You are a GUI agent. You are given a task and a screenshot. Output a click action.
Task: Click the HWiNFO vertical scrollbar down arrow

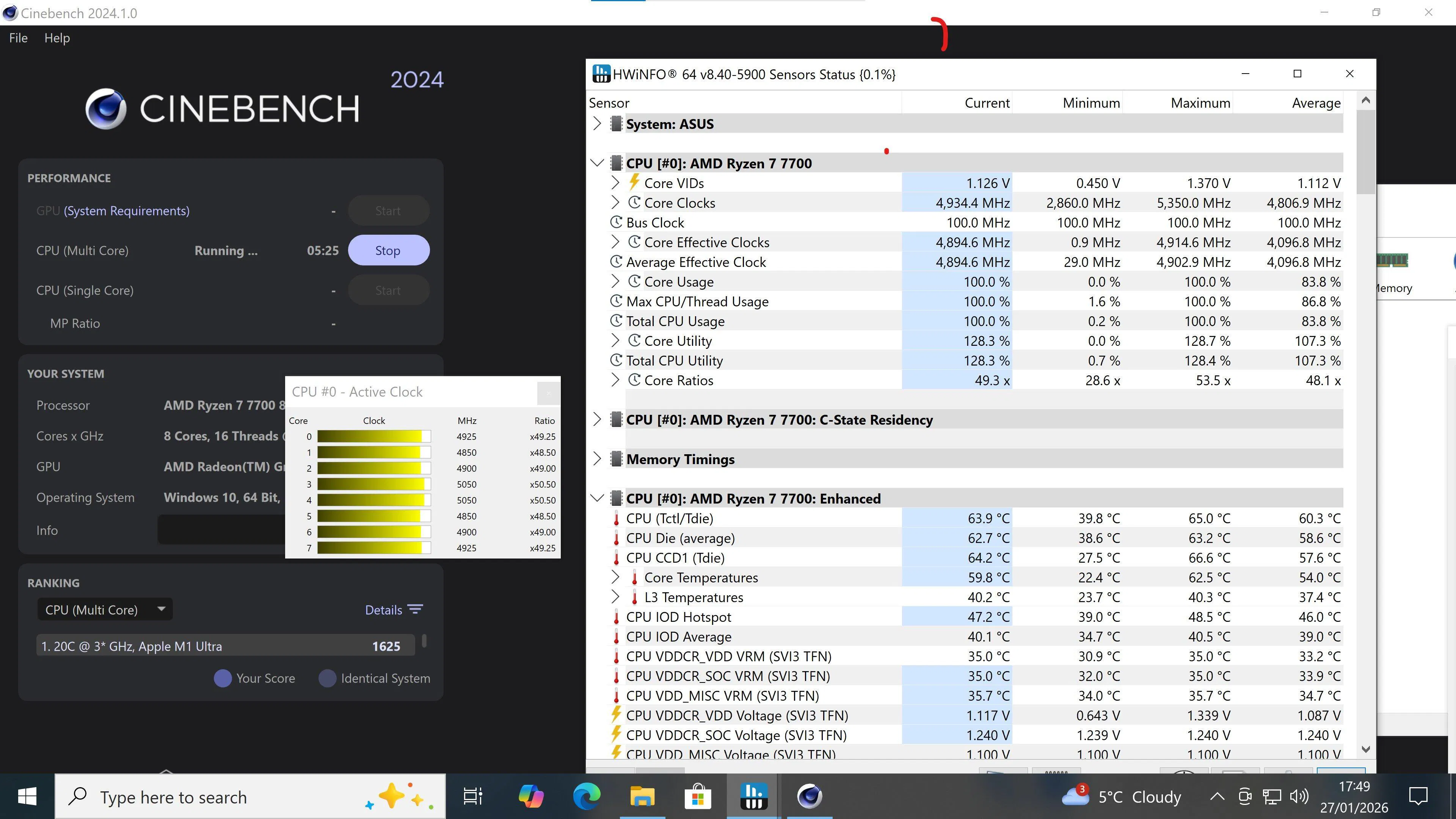(x=1365, y=749)
